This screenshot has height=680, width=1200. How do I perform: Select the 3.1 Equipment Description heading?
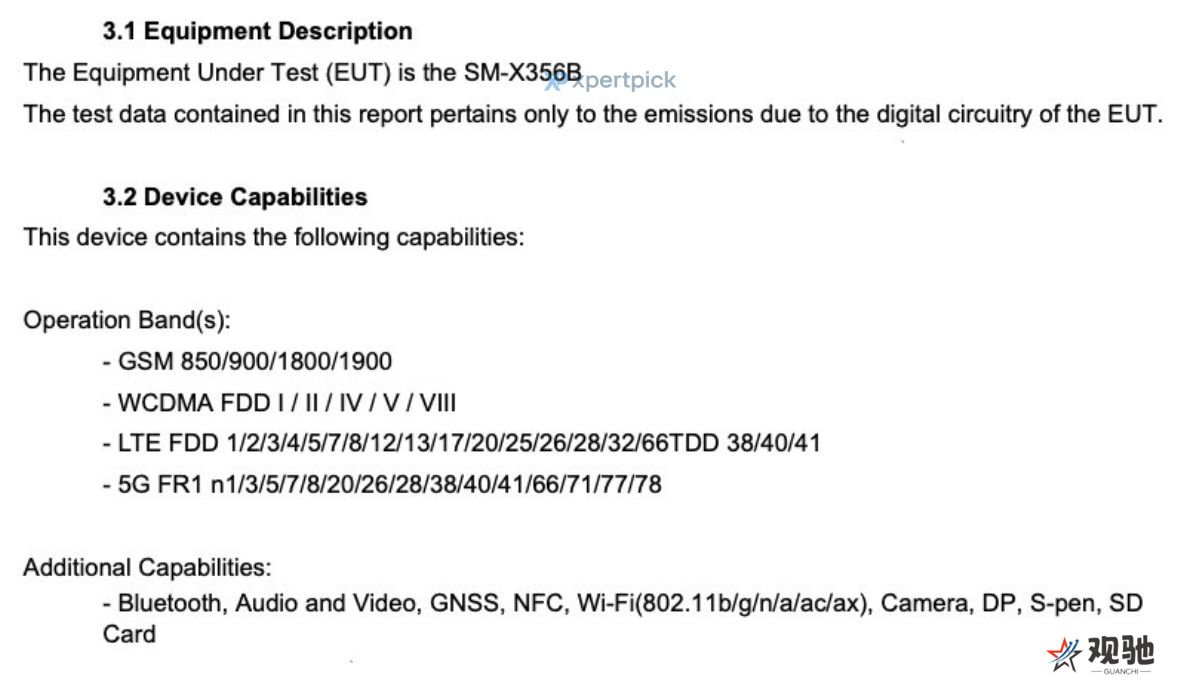click(257, 31)
